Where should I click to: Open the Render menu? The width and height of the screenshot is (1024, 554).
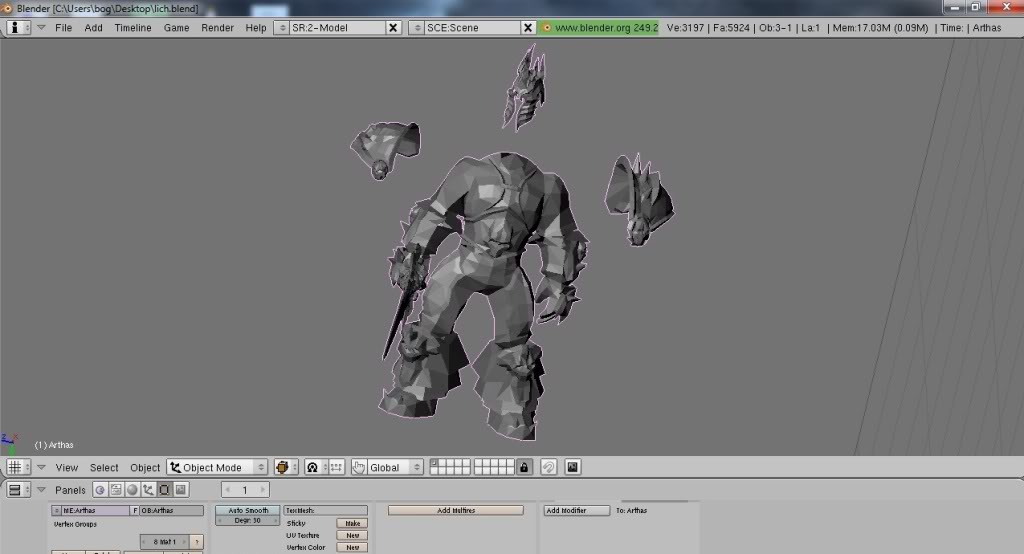[217, 27]
